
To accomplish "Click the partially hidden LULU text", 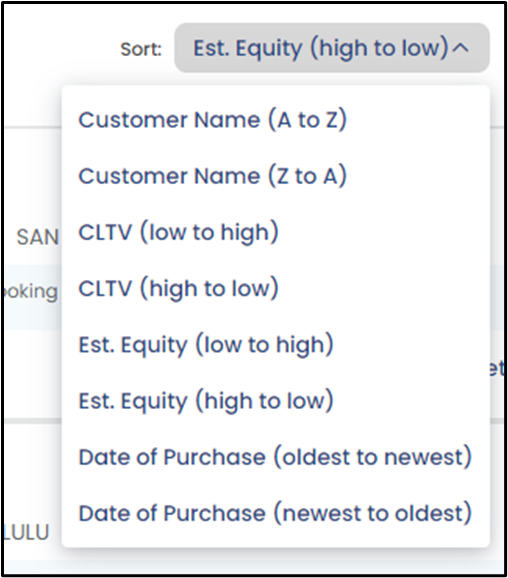I will pyautogui.click(x=26, y=532).
